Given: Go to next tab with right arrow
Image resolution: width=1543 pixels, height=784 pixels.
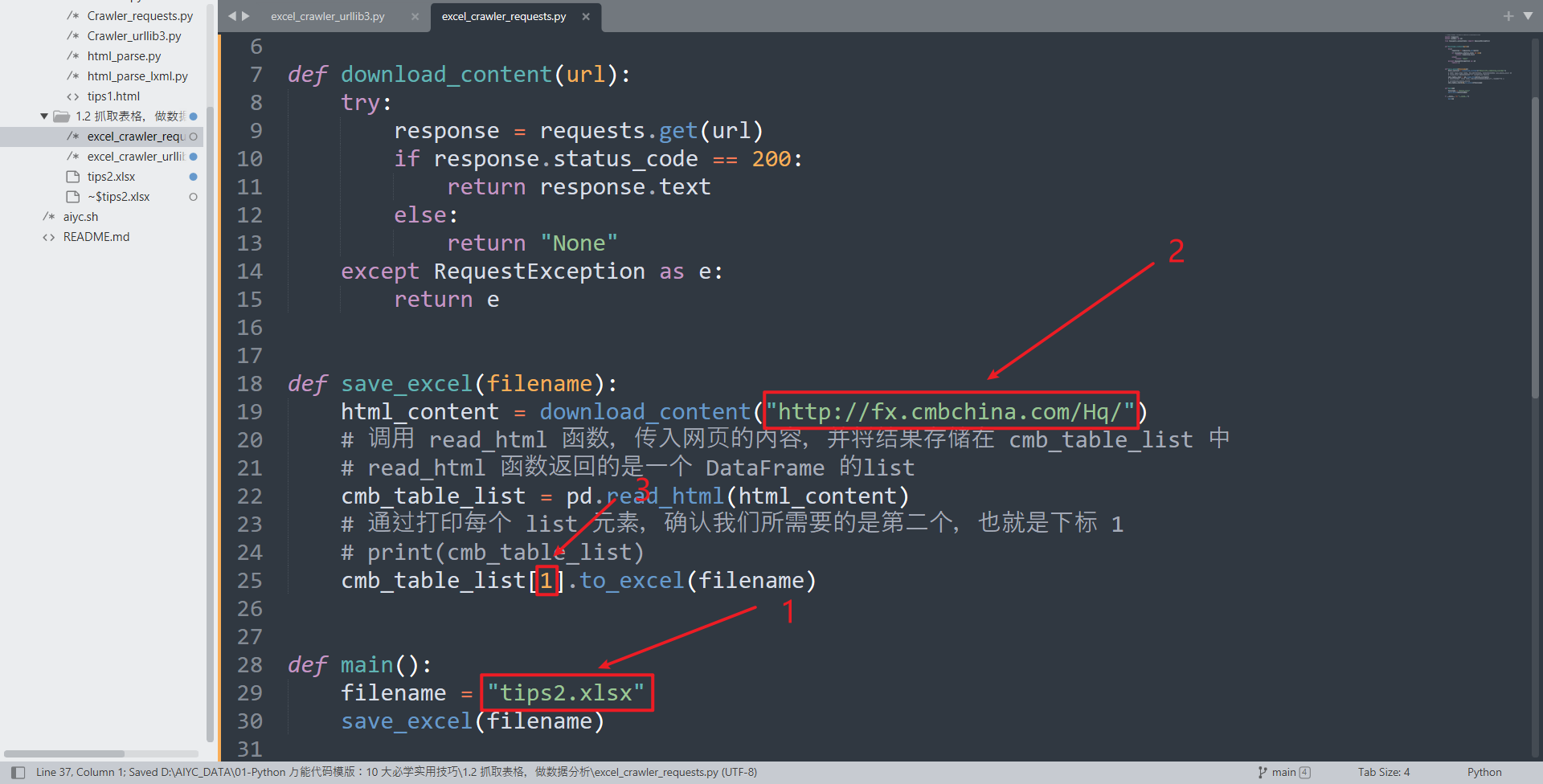Looking at the screenshot, I should (246, 15).
